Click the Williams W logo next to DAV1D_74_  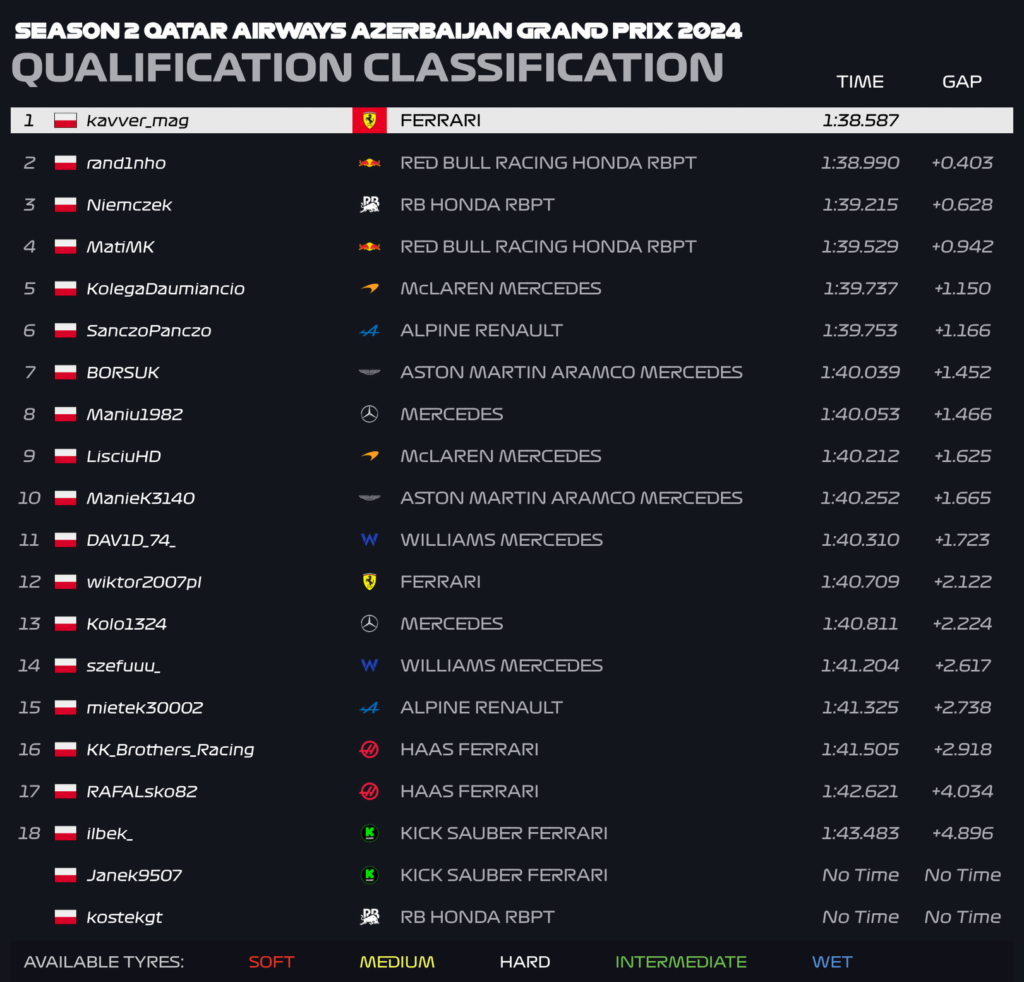[x=370, y=540]
